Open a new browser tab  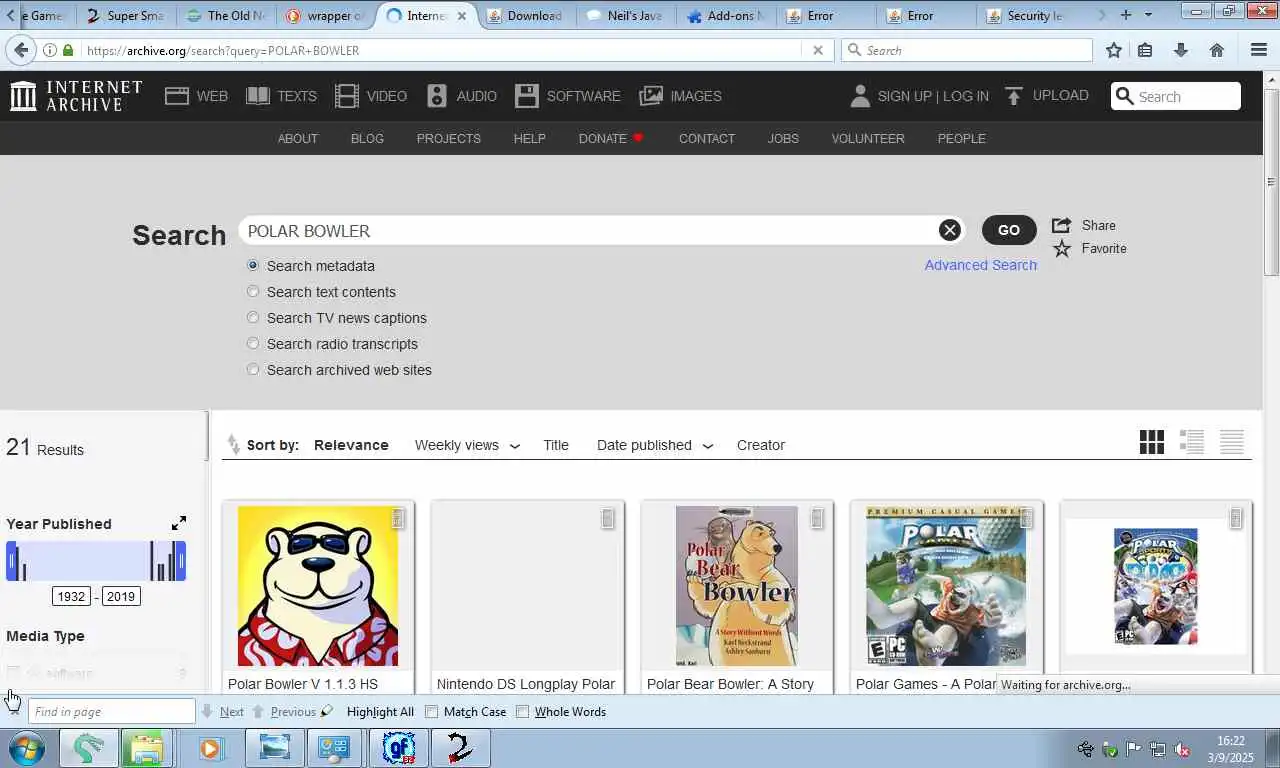(x=1126, y=15)
